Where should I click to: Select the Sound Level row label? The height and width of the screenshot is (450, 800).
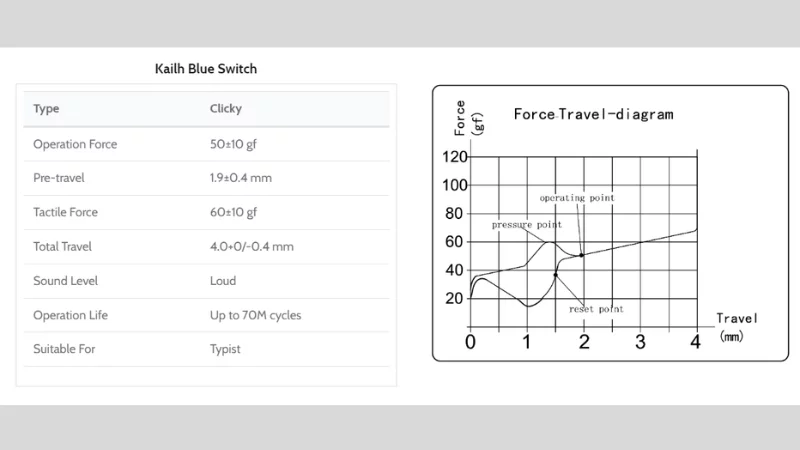coord(65,281)
